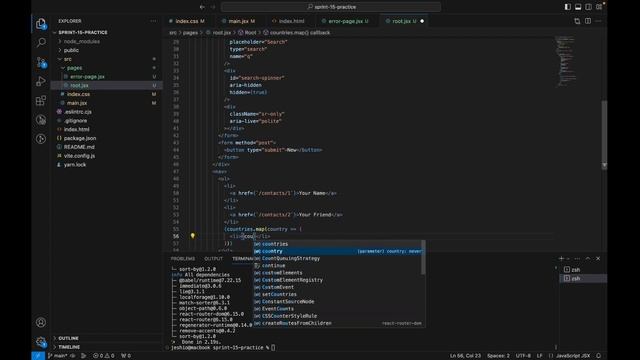Select the first zsh terminal instance
The image size is (640, 360).
pos(582,270)
